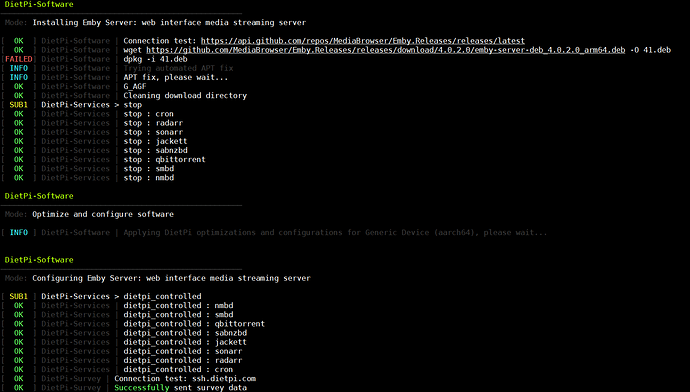Click the 'stop : radarr' entry
Image resolution: width=690 pixels, height=392 pixels.
tap(153, 123)
